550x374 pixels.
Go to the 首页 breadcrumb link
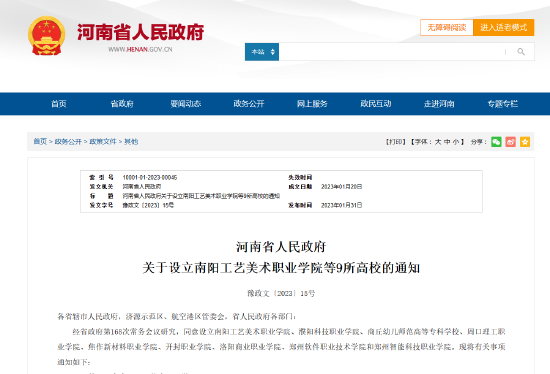40,141
